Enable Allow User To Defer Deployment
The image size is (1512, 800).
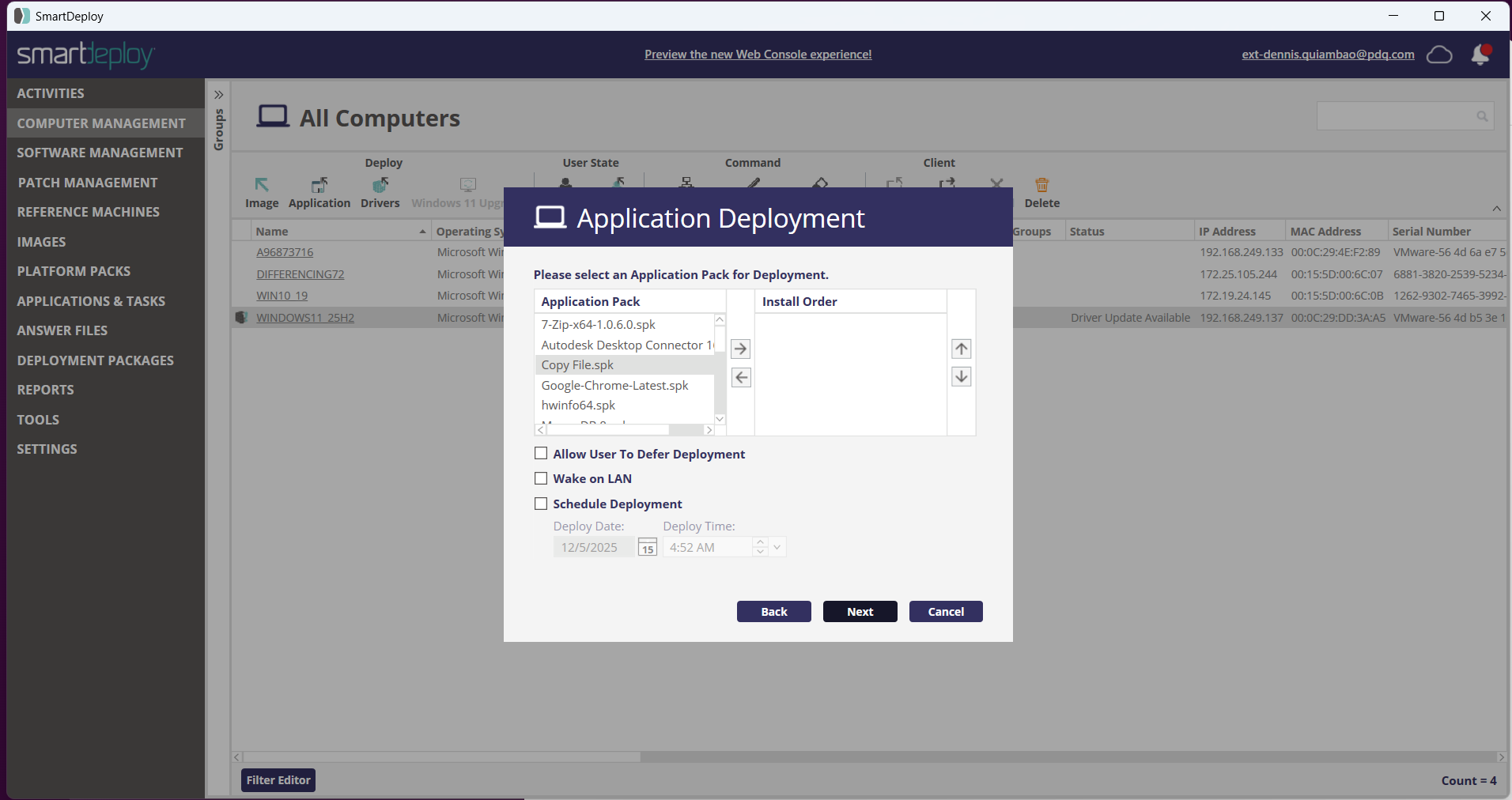click(541, 454)
